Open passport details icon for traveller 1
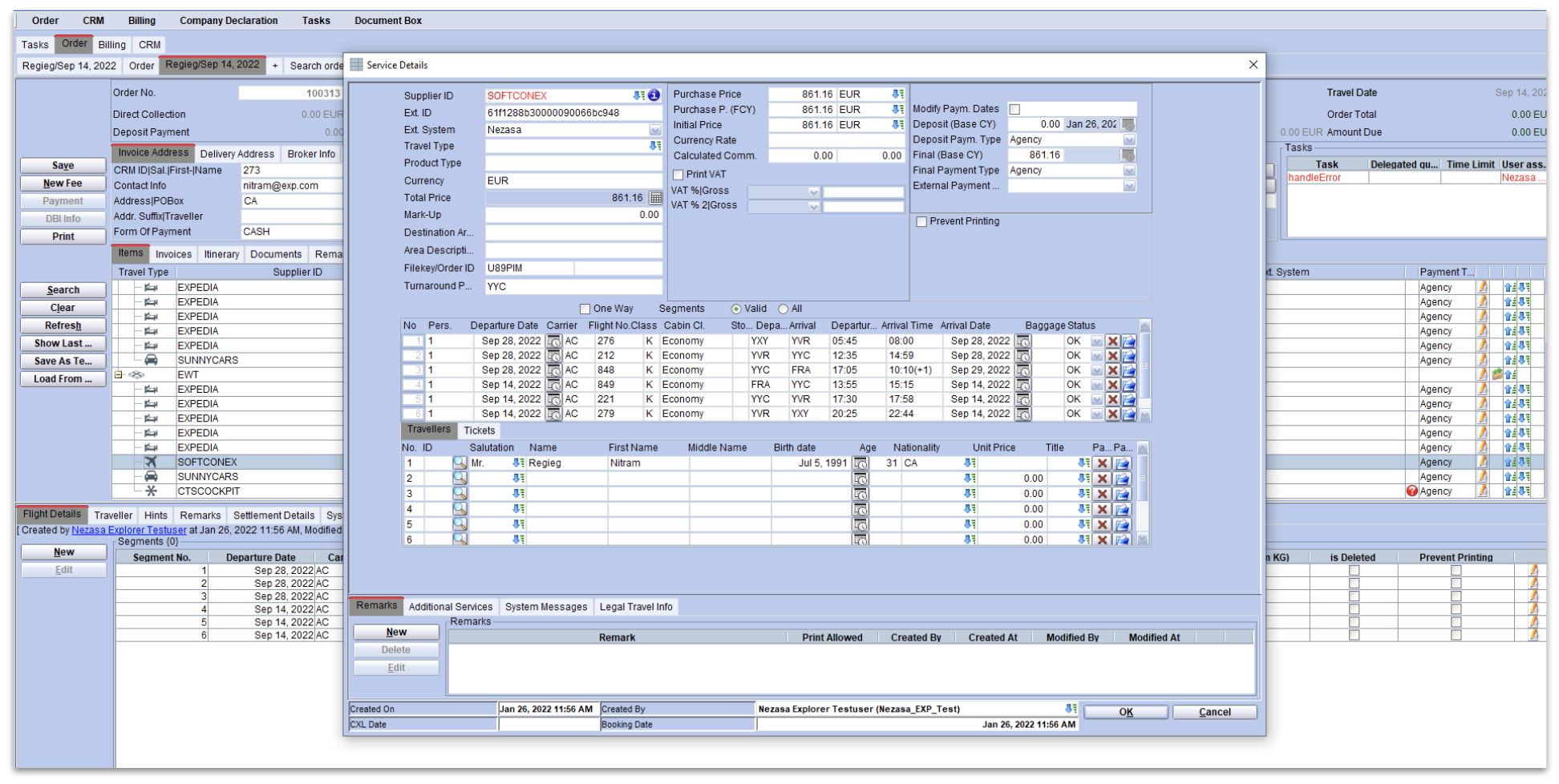The height and width of the screenshot is (784, 1559). coord(1122,463)
